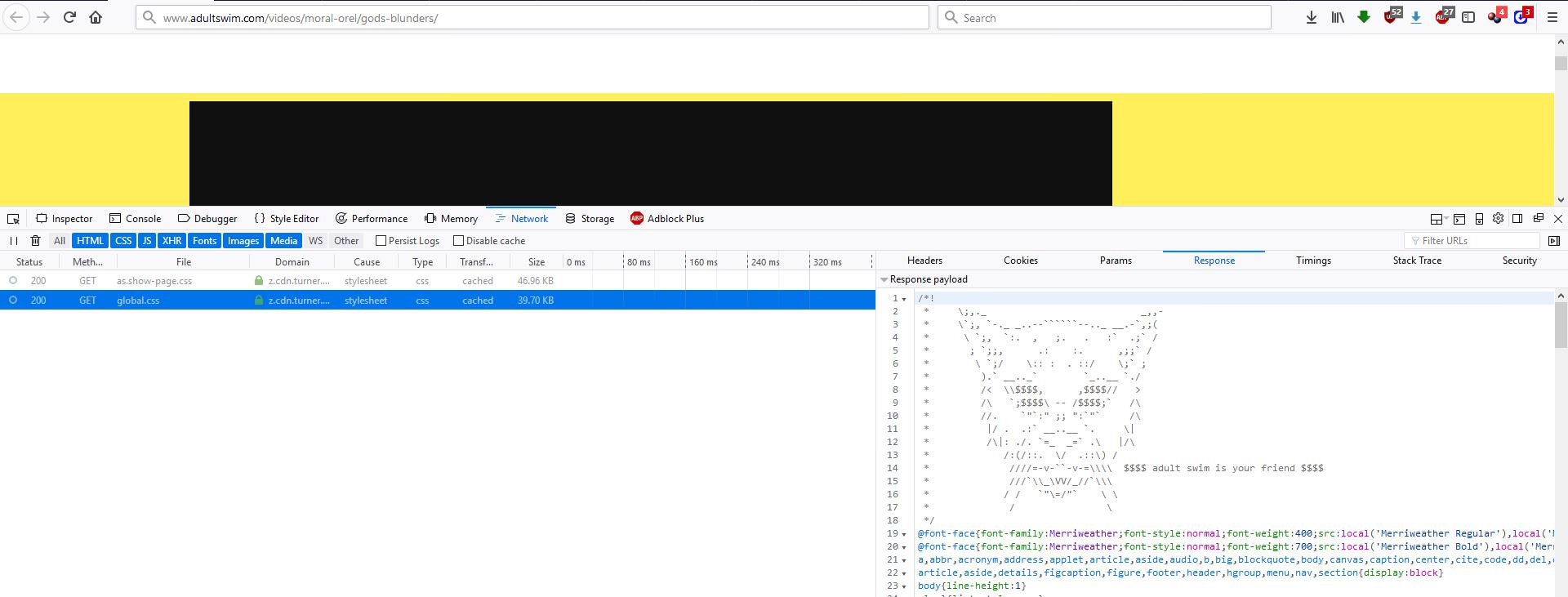This screenshot has height=597, width=1568.
Task: Show devtools in a separate window
Action: 1538,219
